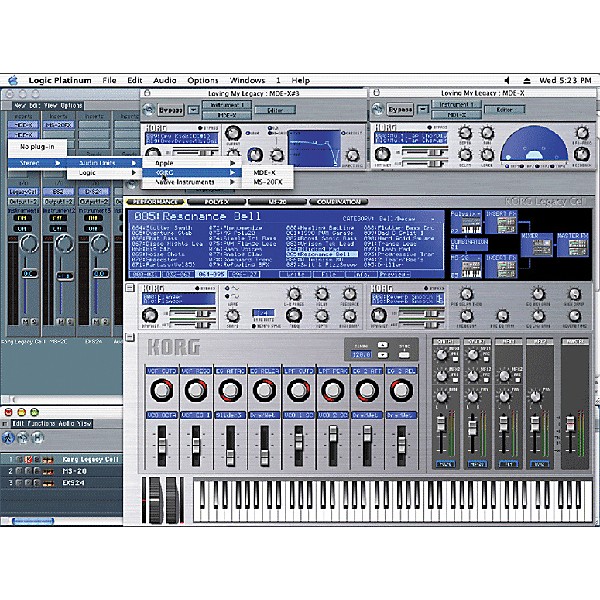This screenshot has width=600, height=600.
Task: Mute the ES2 channel strip
Action: pyautogui.click(x=62, y=322)
